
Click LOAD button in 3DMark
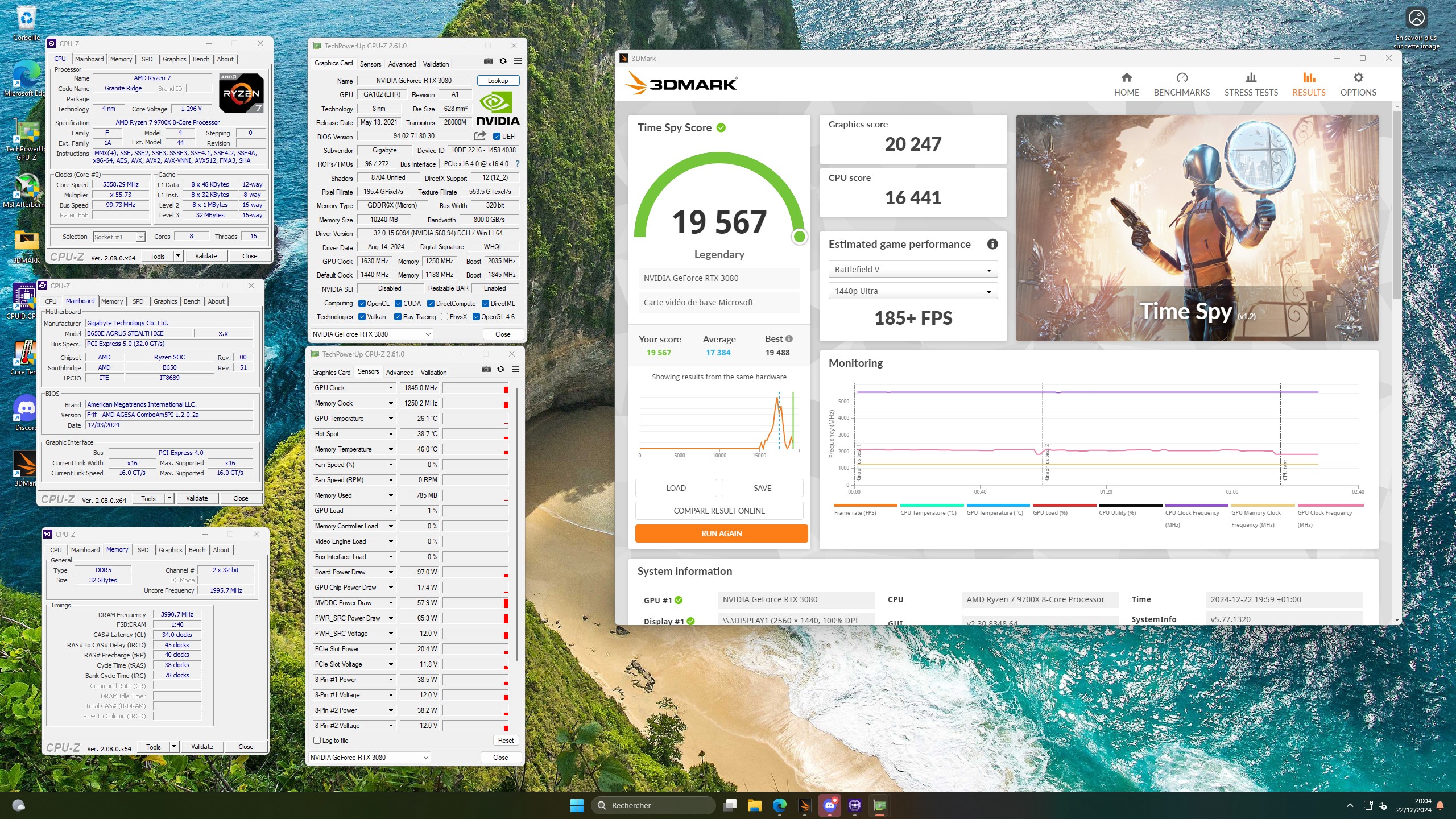676,488
